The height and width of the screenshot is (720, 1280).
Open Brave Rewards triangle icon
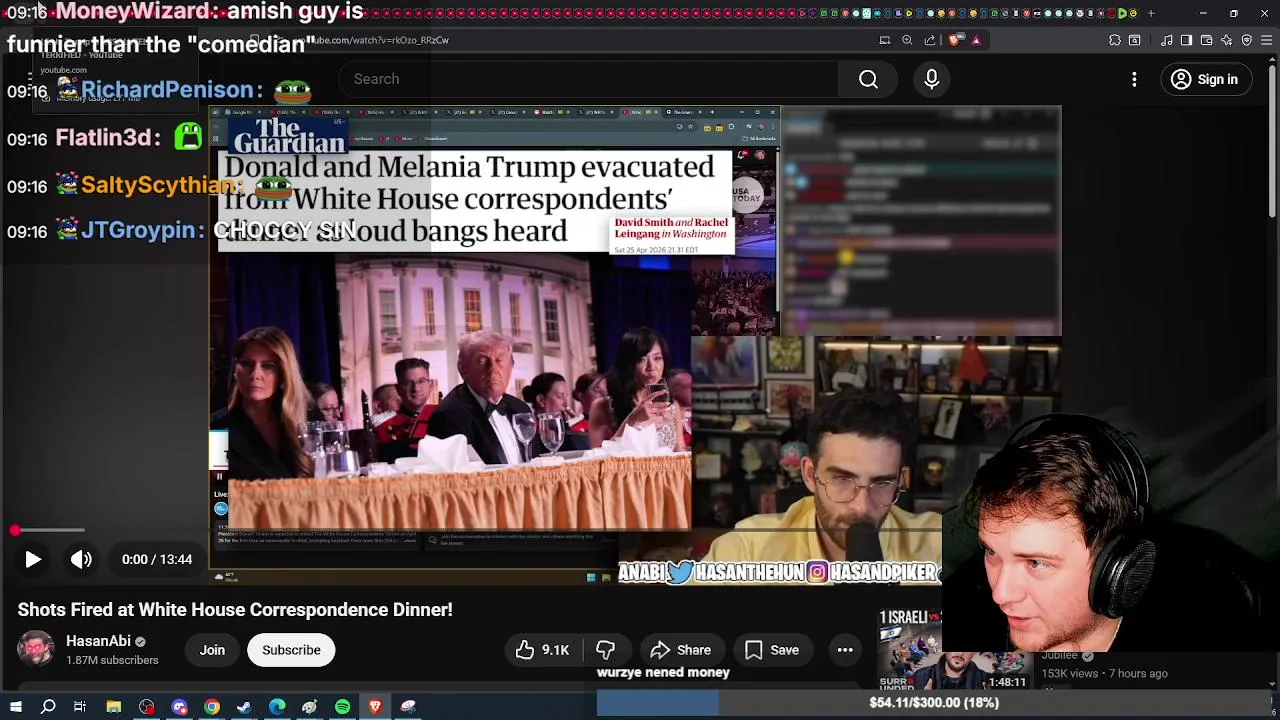tap(976, 40)
